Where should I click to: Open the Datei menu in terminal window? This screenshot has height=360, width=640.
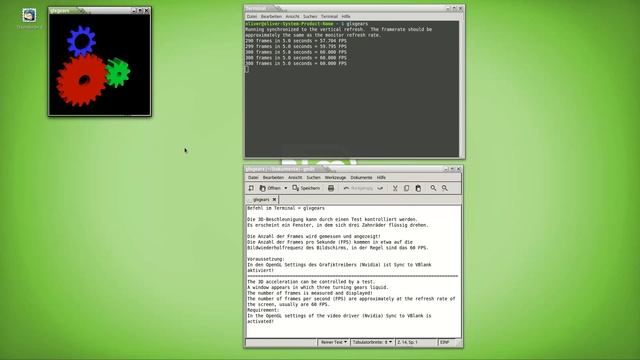click(252, 16)
